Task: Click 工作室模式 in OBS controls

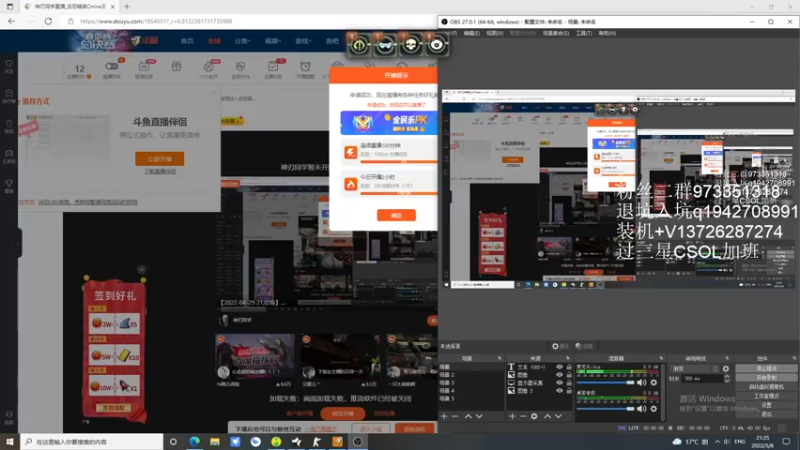Action: pyautogui.click(x=766, y=396)
